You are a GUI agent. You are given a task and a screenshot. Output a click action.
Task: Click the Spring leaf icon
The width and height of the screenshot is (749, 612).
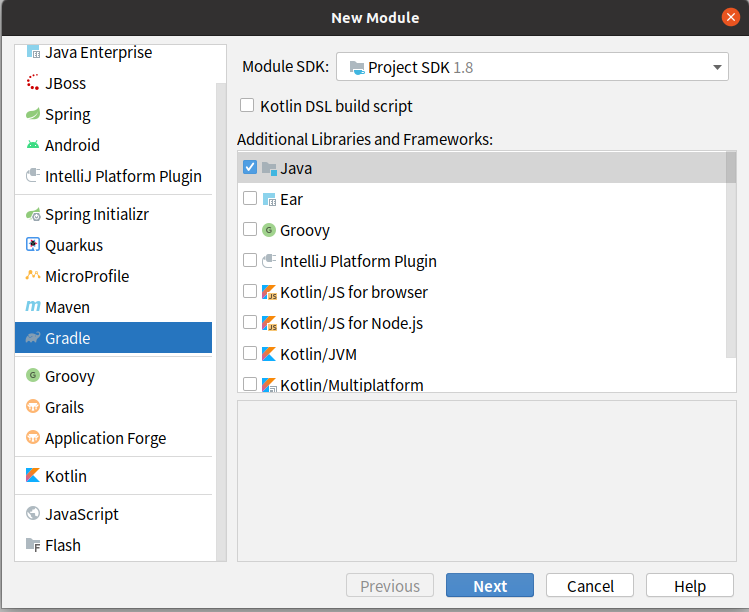33,114
